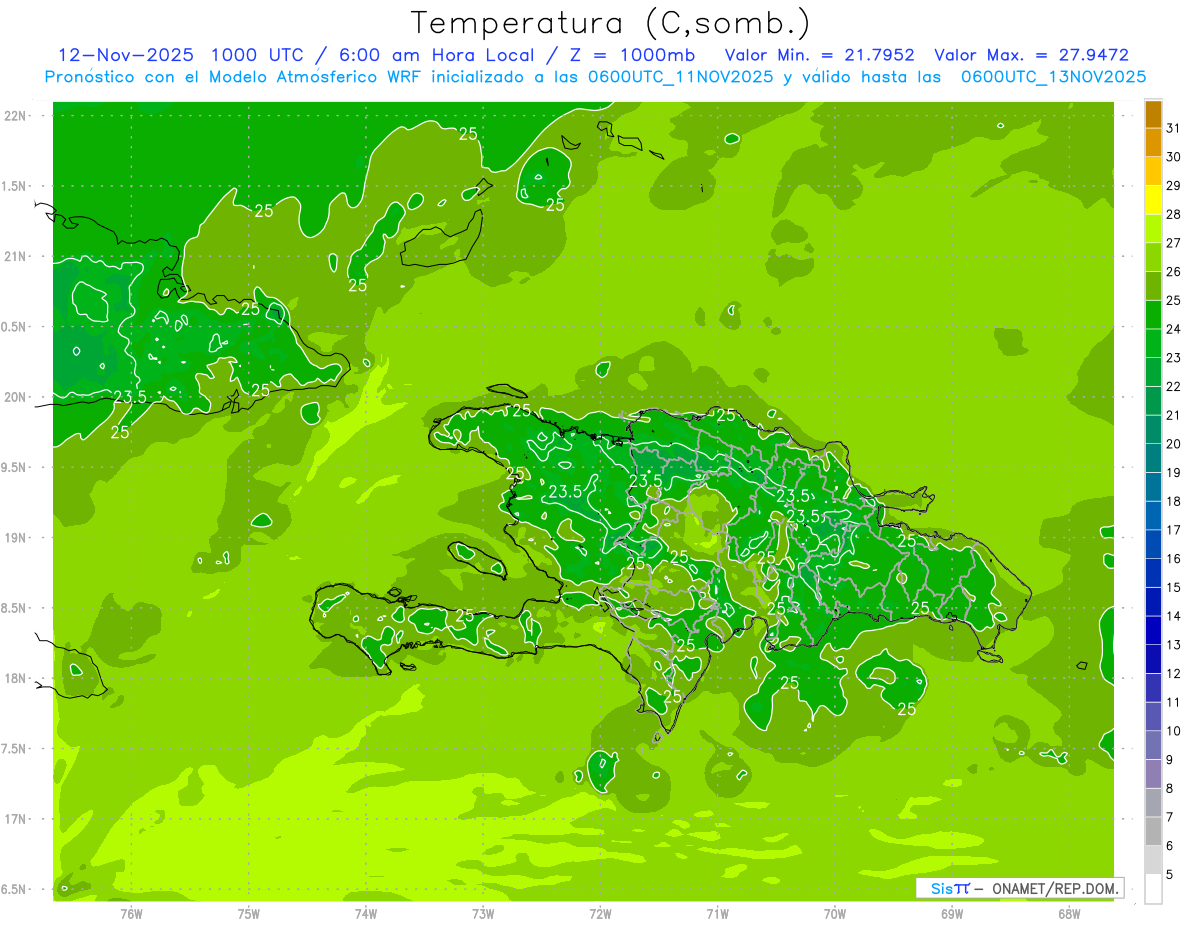Screen dimensions: 1200x927
Task: Pick the color bar segment between 30 and 31
Action: click(x=1153, y=143)
